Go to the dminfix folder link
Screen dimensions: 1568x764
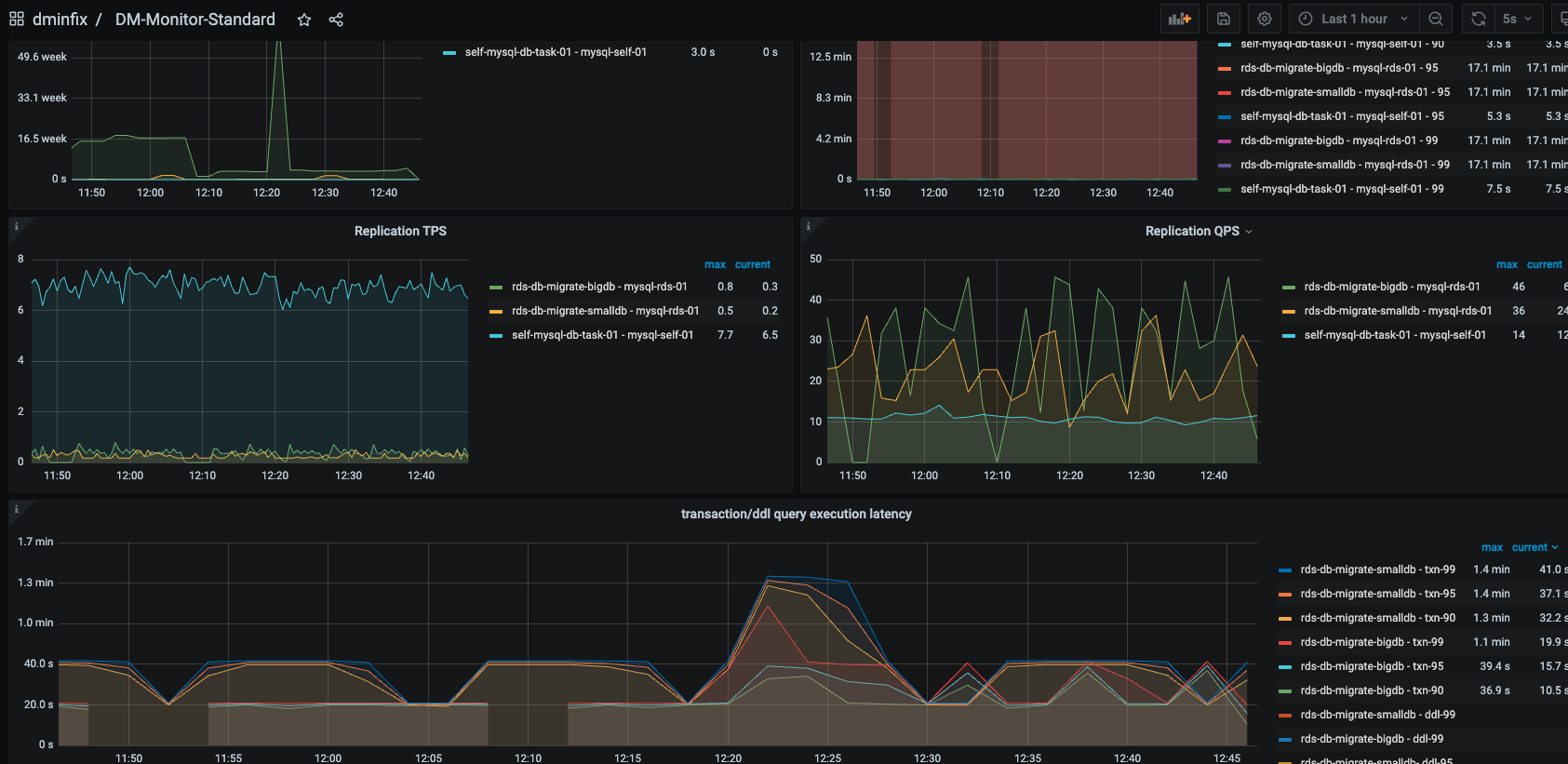60,20
